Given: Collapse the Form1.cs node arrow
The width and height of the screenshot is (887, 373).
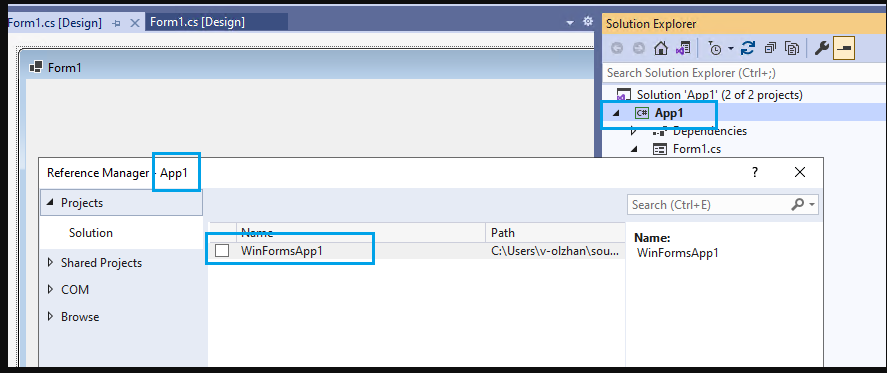Looking at the screenshot, I should coord(634,149).
